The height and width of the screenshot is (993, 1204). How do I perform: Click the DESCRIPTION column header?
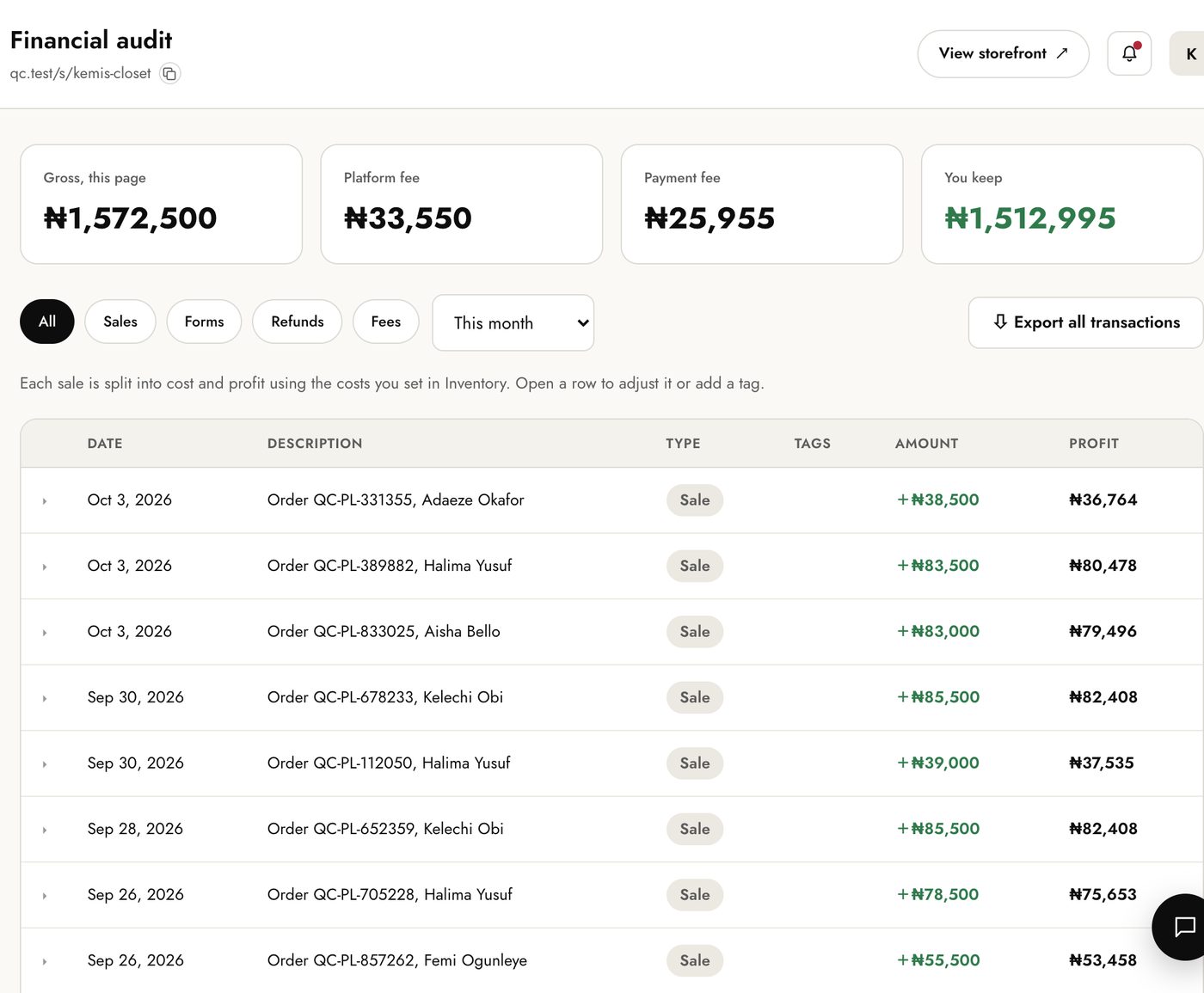click(315, 444)
